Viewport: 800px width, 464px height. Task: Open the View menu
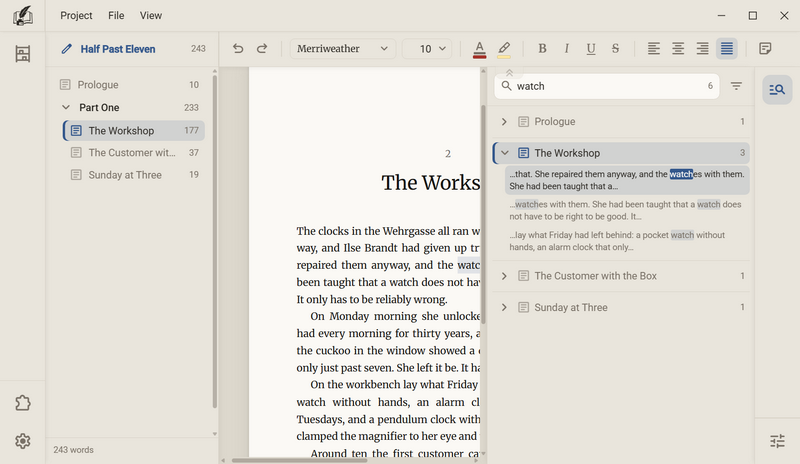coord(151,15)
